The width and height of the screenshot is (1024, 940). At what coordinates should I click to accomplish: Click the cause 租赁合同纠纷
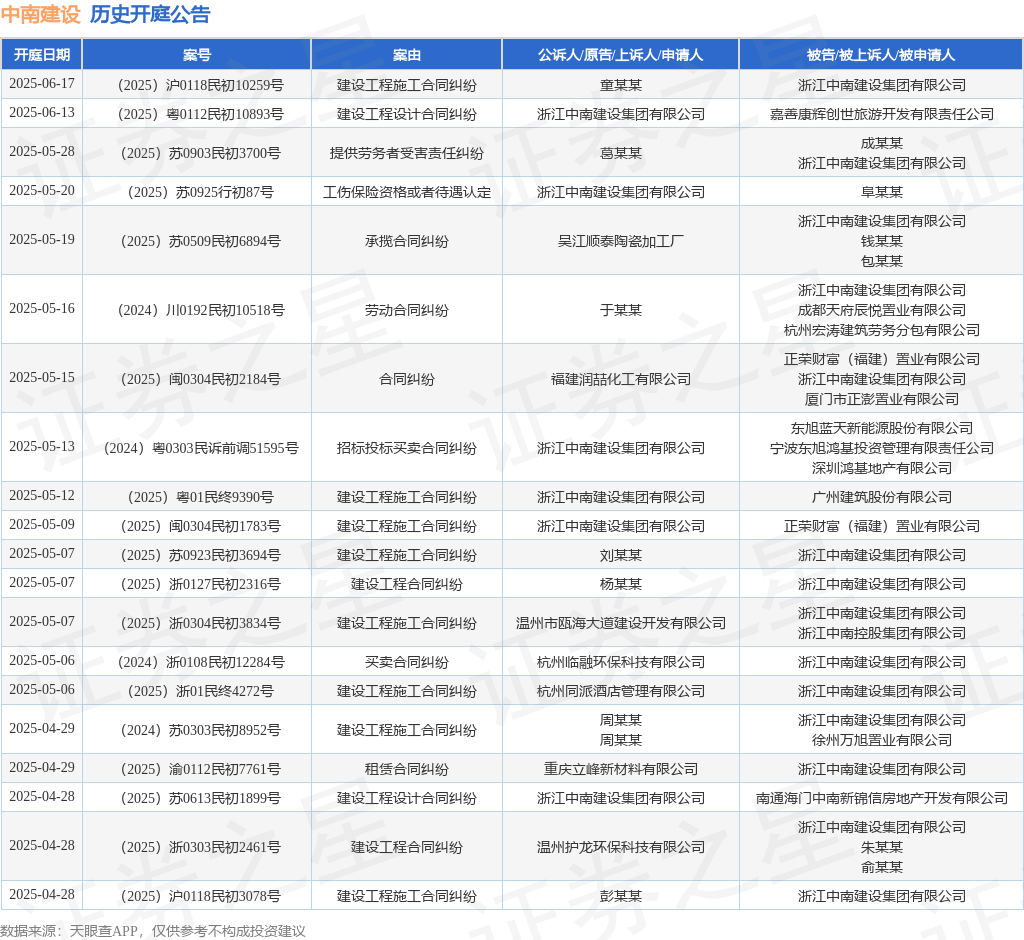[x=406, y=770]
